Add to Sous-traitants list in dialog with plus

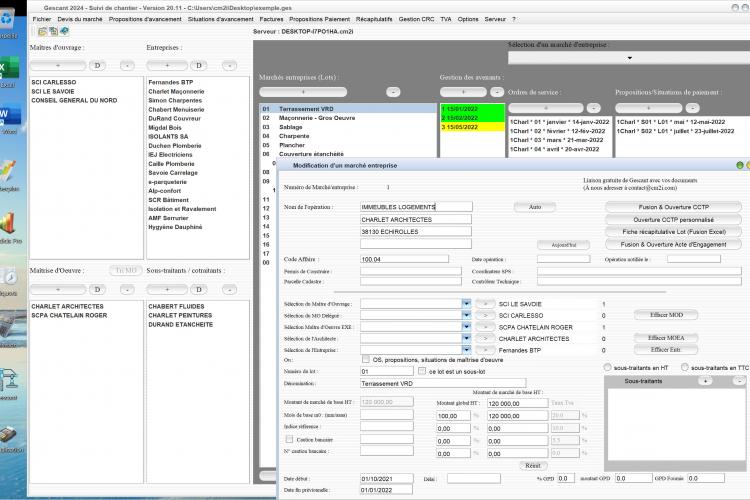point(706,381)
